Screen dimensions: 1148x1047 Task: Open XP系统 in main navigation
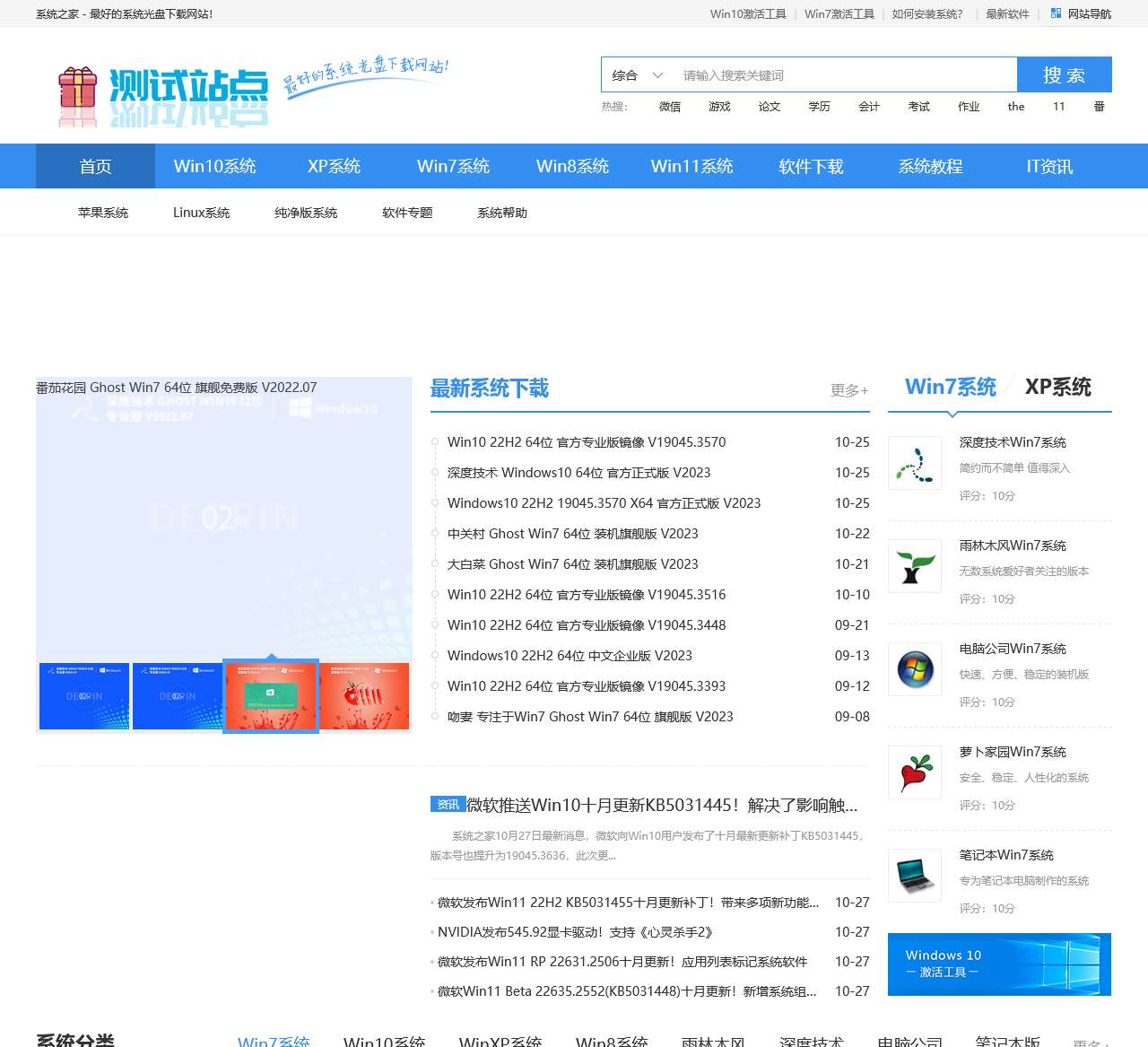click(334, 166)
